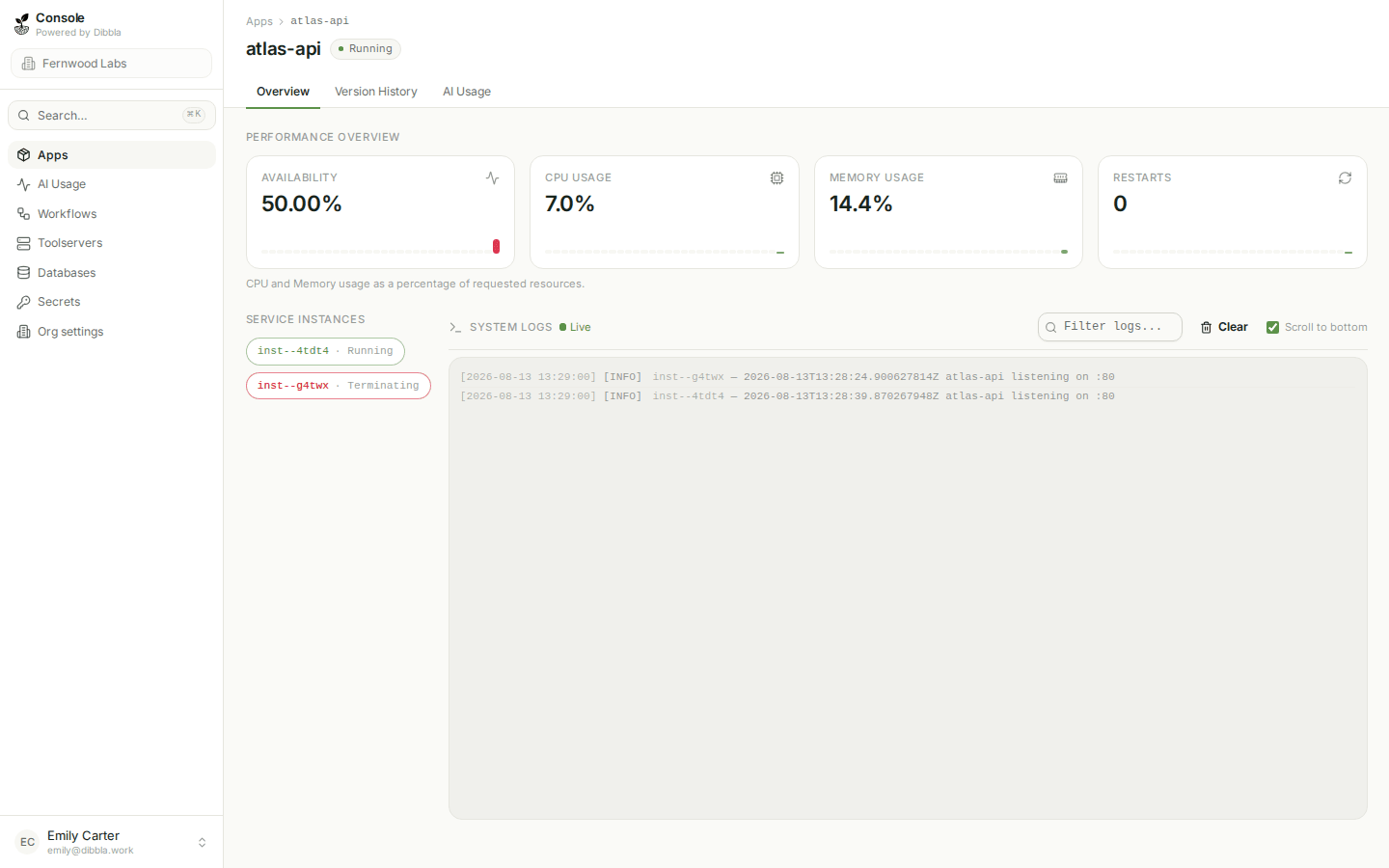Click the Memory Usage module icon
The height and width of the screenshot is (868, 1389).
pyautogui.click(x=1060, y=178)
